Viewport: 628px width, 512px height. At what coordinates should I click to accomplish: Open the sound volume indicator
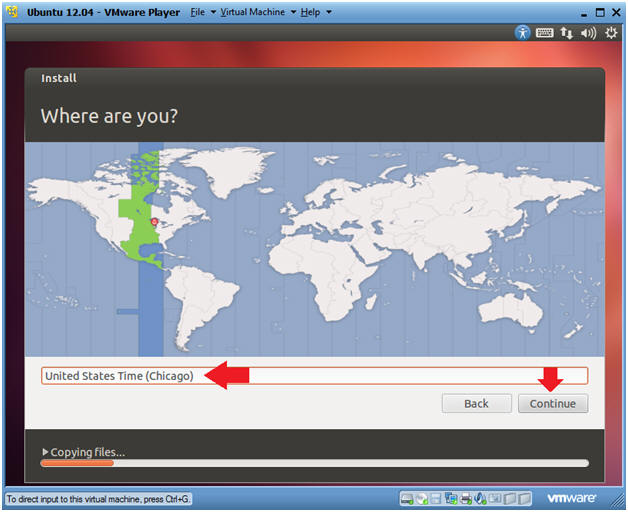588,33
